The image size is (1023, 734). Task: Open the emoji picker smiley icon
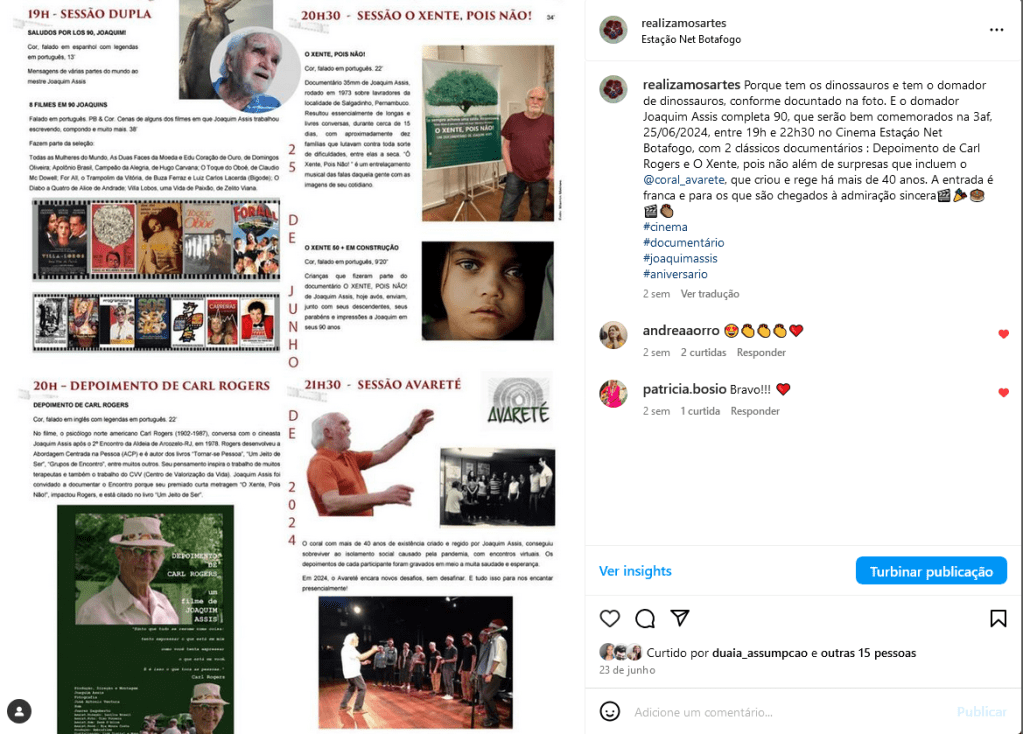coord(609,711)
